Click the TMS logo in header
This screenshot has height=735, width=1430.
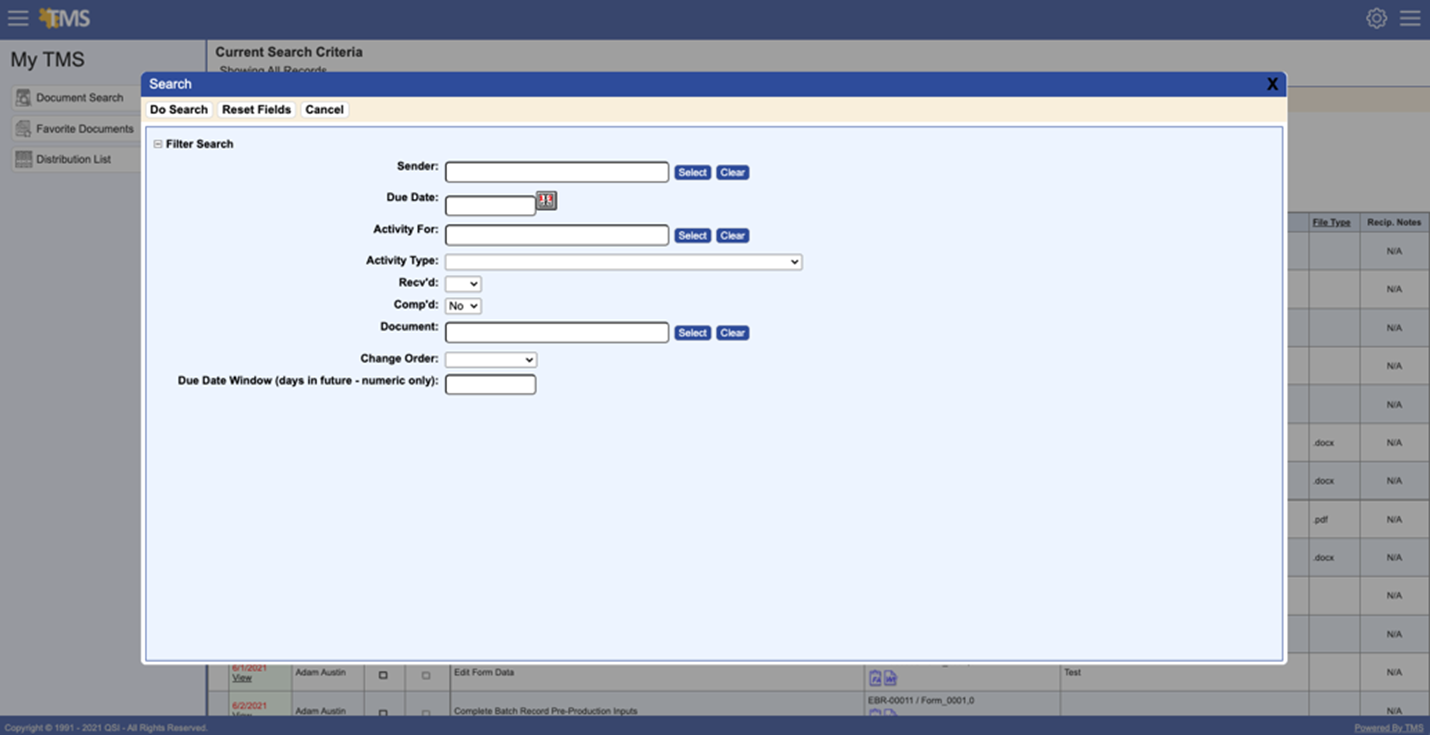(x=64, y=18)
